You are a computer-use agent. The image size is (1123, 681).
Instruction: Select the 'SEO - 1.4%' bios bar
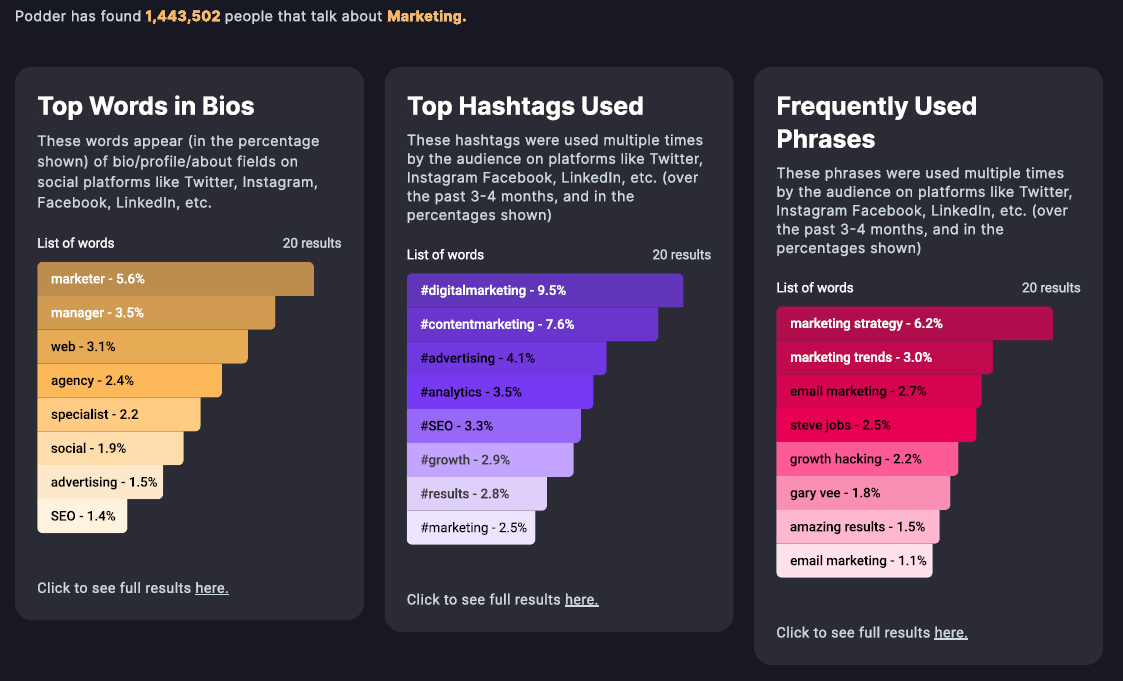82,517
